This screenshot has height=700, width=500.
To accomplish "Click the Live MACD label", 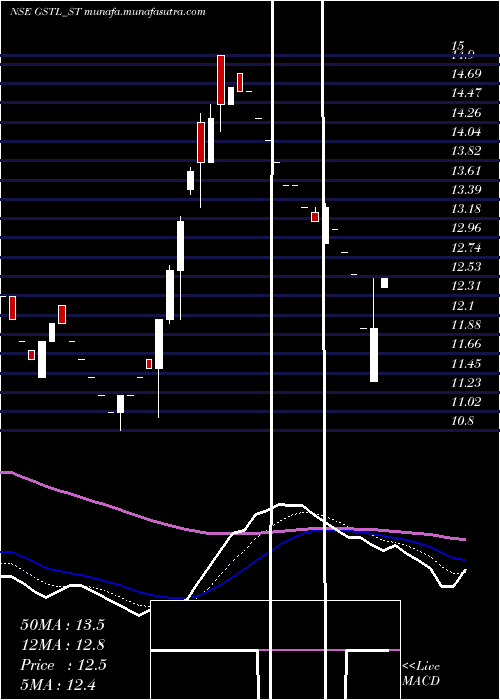I will 421,674.
